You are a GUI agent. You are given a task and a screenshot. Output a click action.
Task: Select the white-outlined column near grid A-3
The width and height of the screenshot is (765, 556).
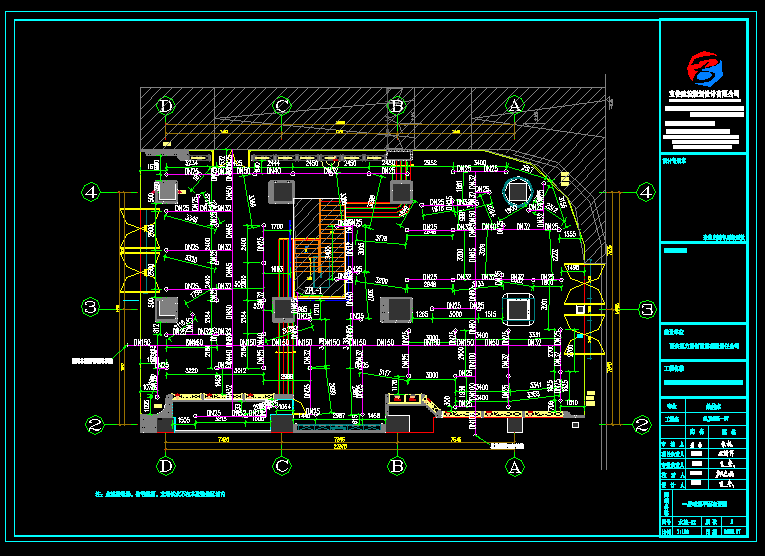(x=517, y=308)
